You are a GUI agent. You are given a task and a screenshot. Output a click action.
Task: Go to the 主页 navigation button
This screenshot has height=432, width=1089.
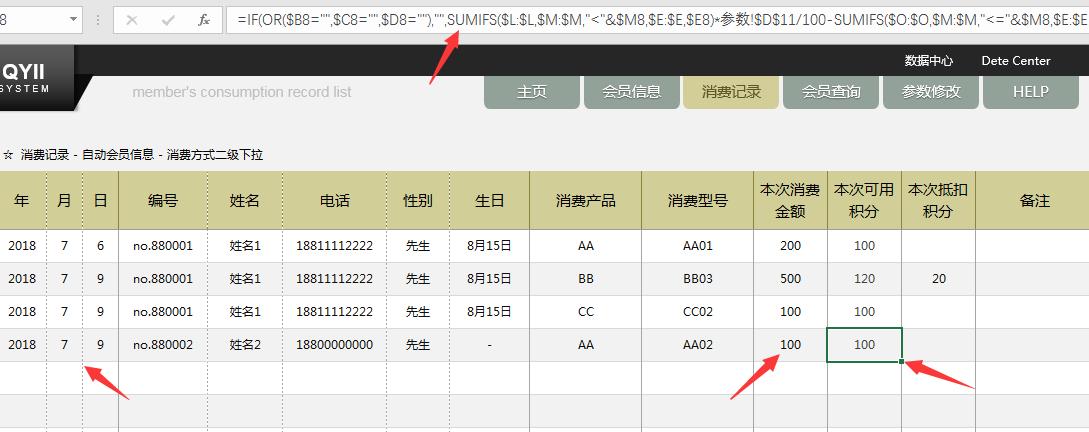coord(532,92)
